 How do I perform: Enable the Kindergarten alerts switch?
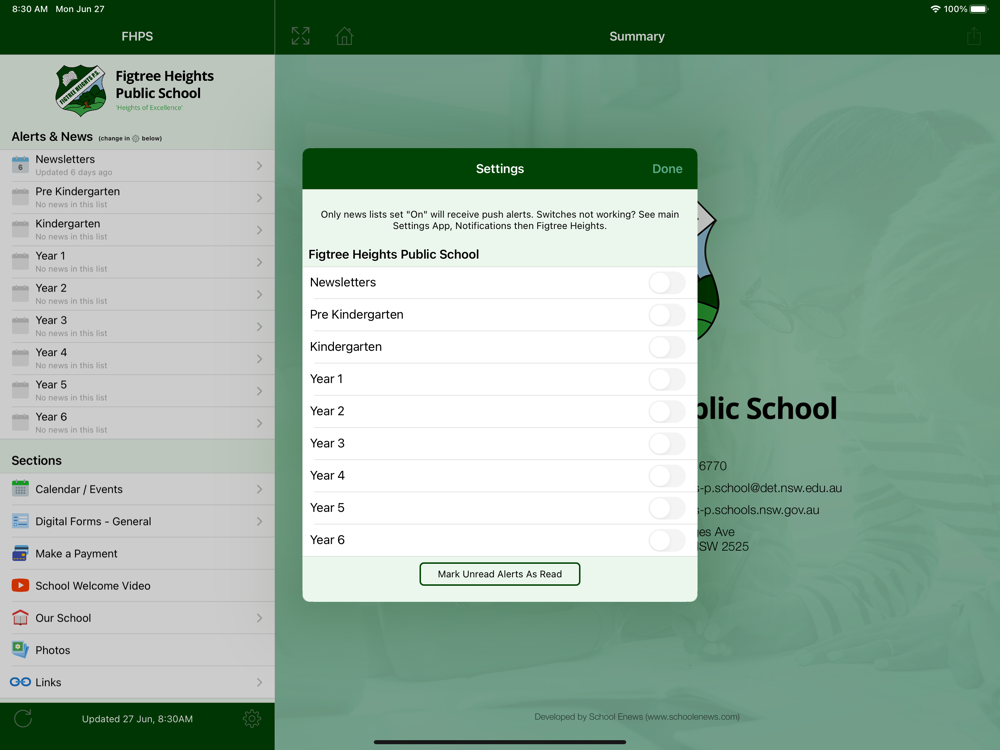(667, 347)
